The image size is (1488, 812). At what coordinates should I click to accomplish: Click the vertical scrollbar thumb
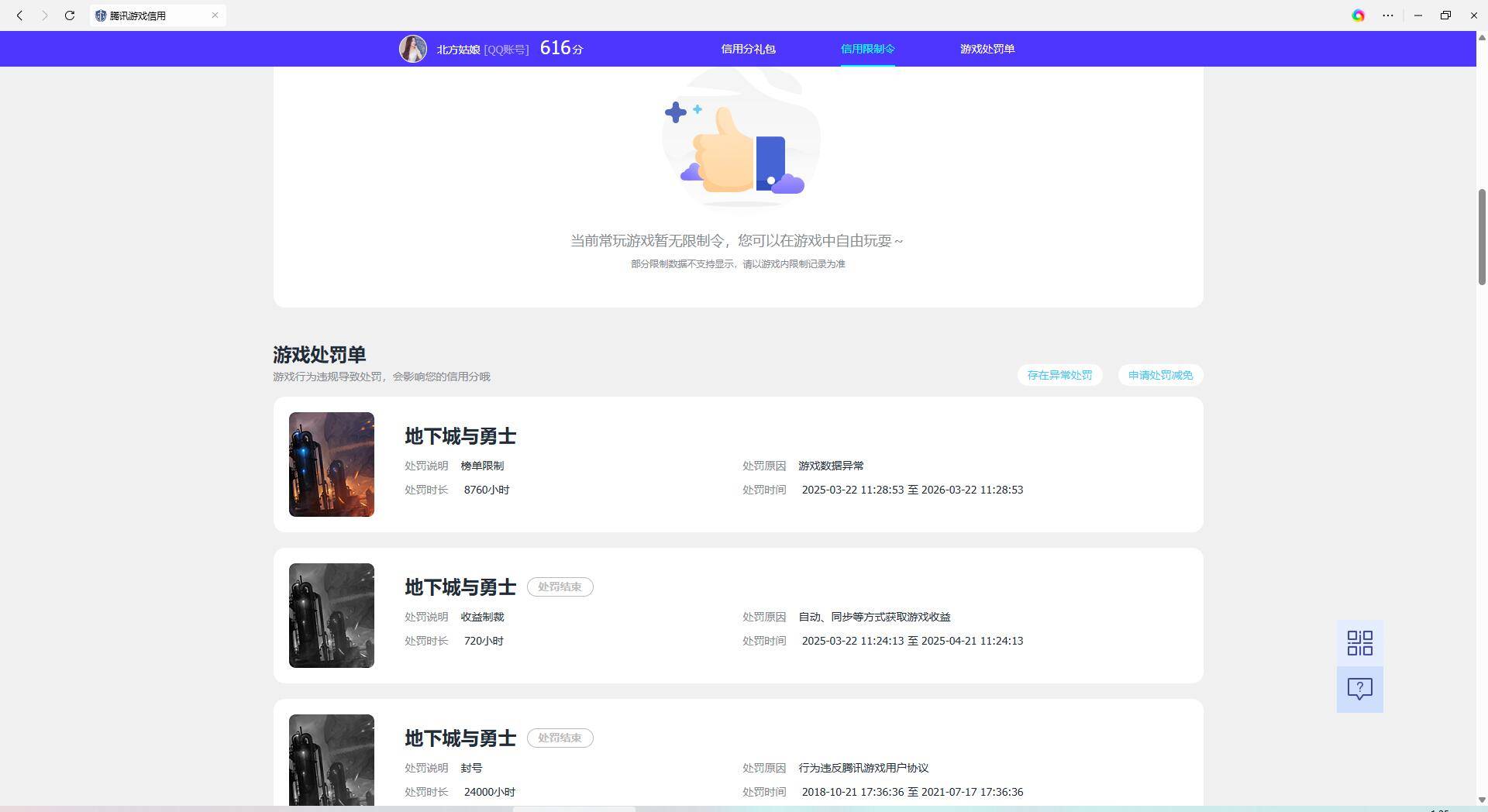click(x=1482, y=236)
